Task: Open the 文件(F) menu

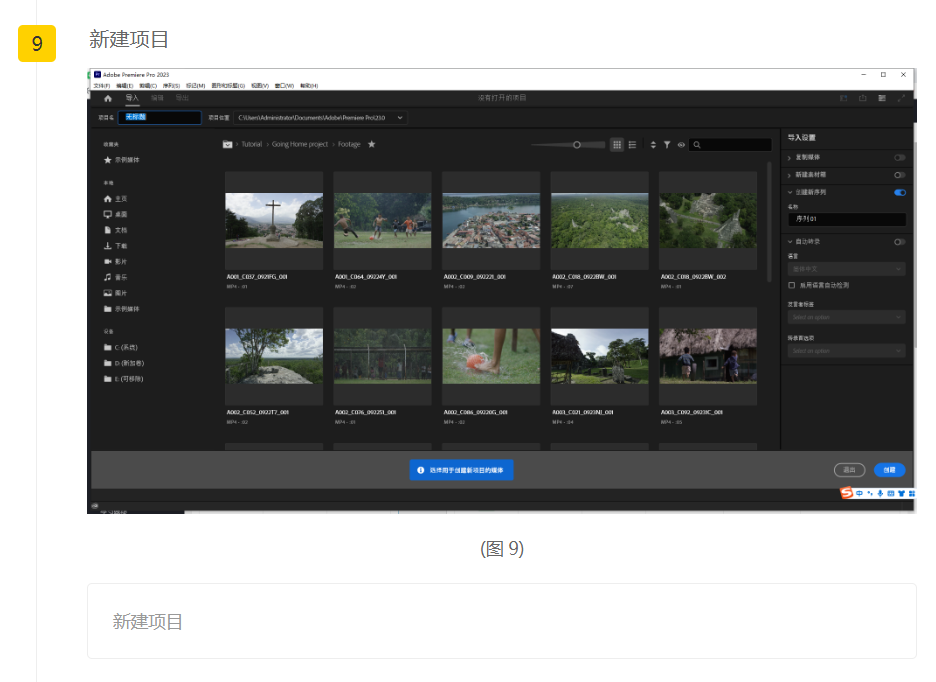Action: click(101, 86)
